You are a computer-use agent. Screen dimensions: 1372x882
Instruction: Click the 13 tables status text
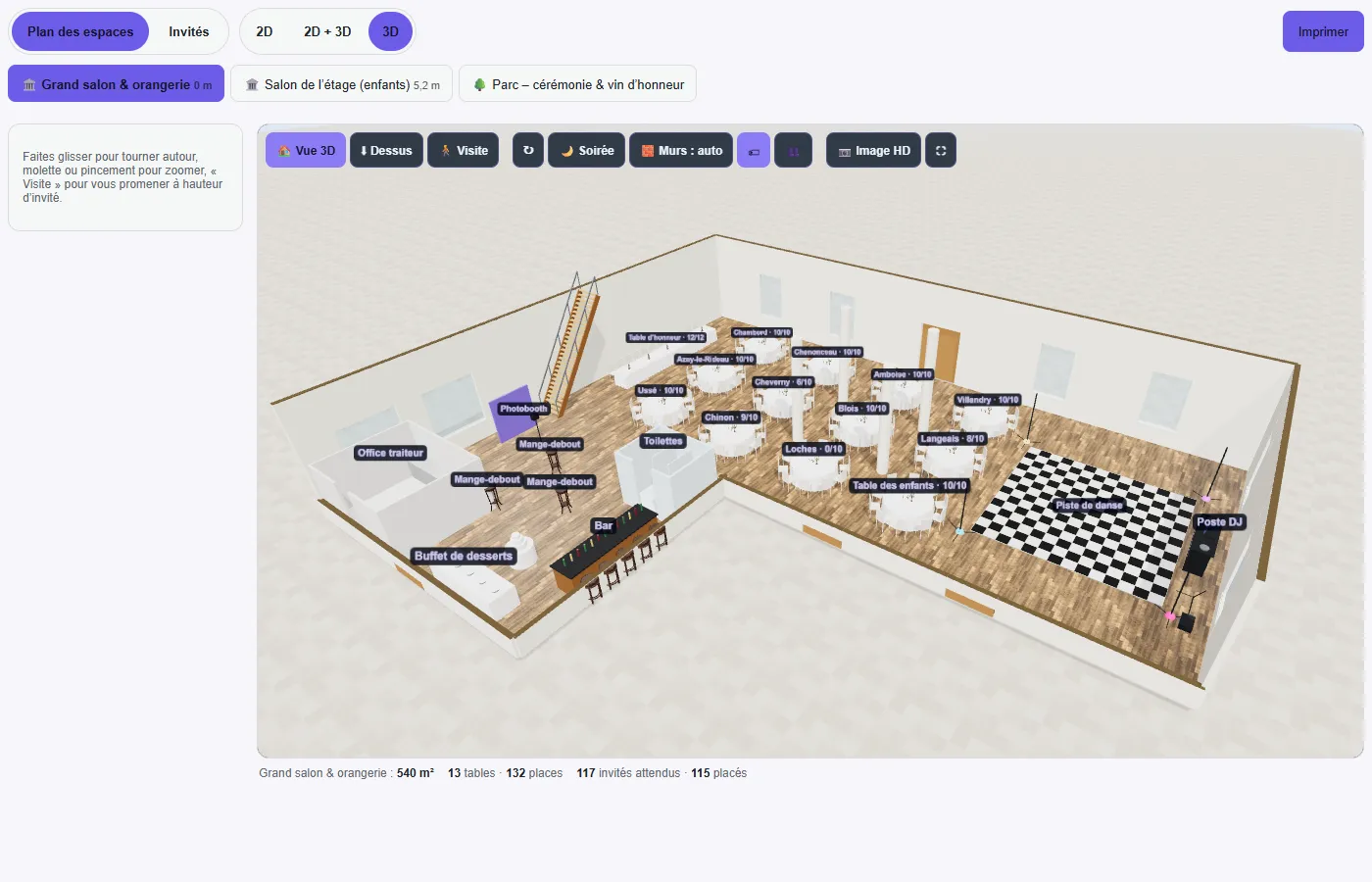coord(471,773)
